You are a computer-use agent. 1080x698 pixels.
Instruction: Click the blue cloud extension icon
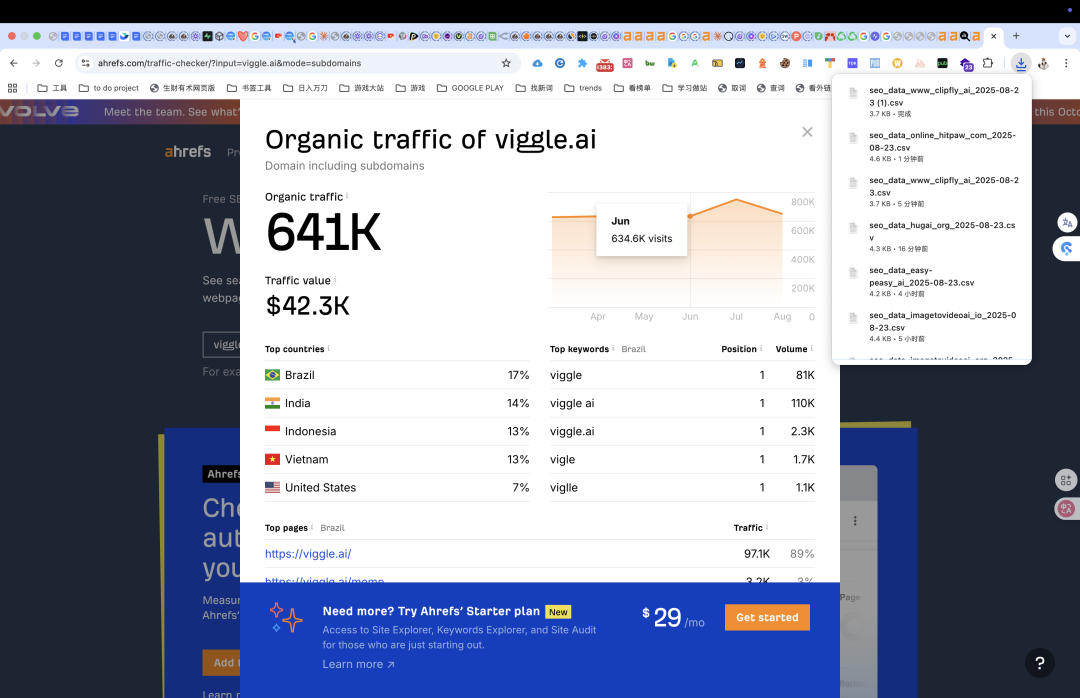point(537,63)
